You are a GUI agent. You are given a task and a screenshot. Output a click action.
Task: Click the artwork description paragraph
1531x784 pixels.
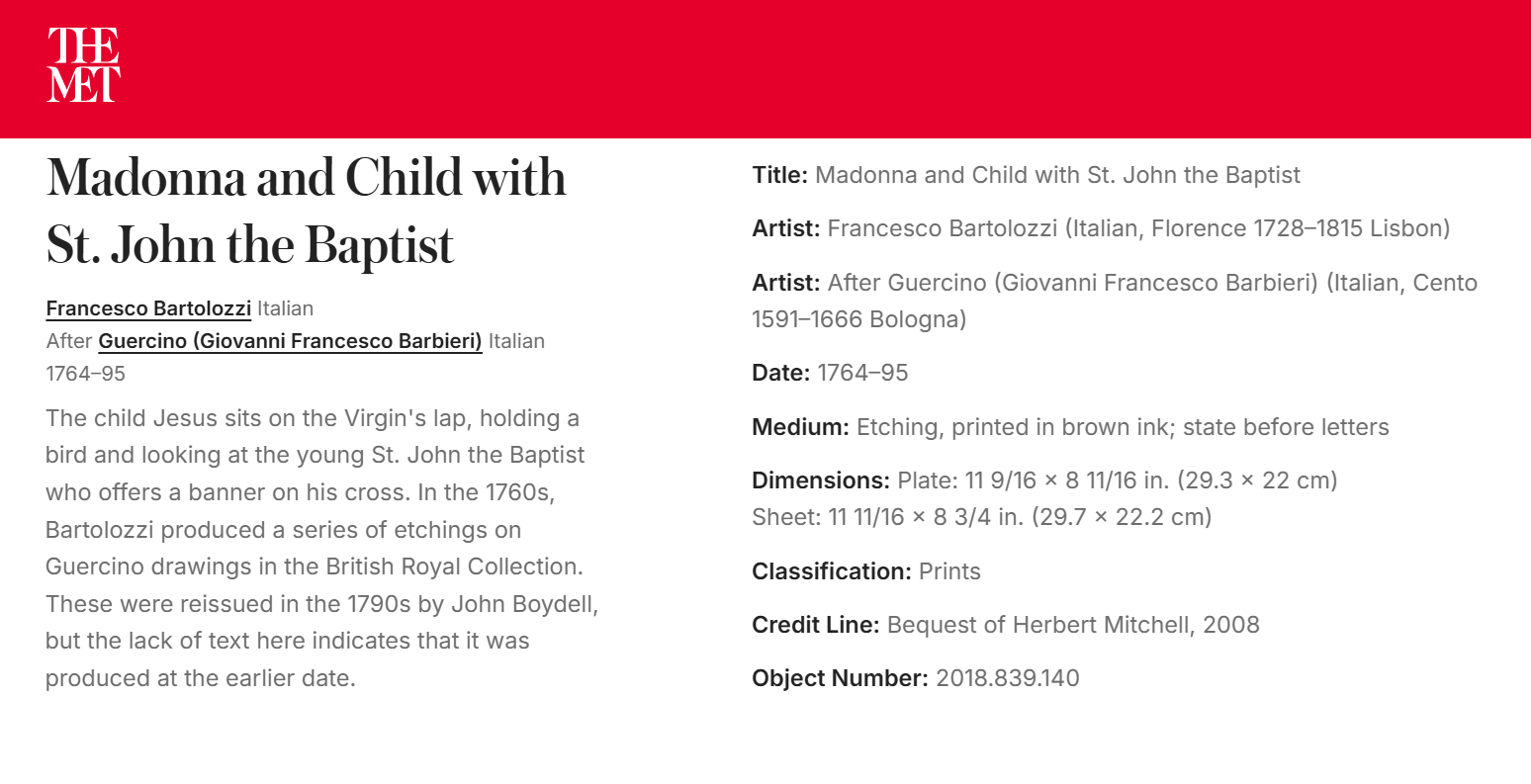click(x=322, y=548)
